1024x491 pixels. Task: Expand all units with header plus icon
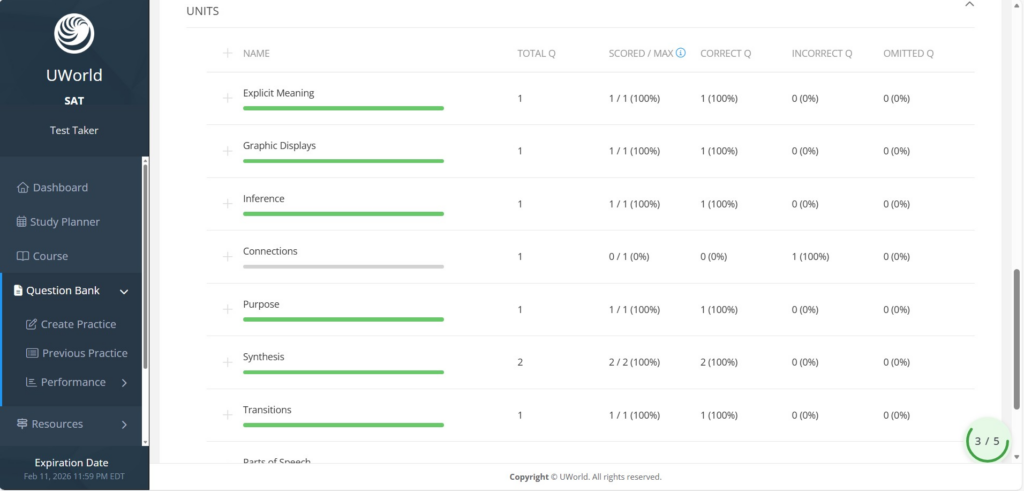tap(227, 53)
